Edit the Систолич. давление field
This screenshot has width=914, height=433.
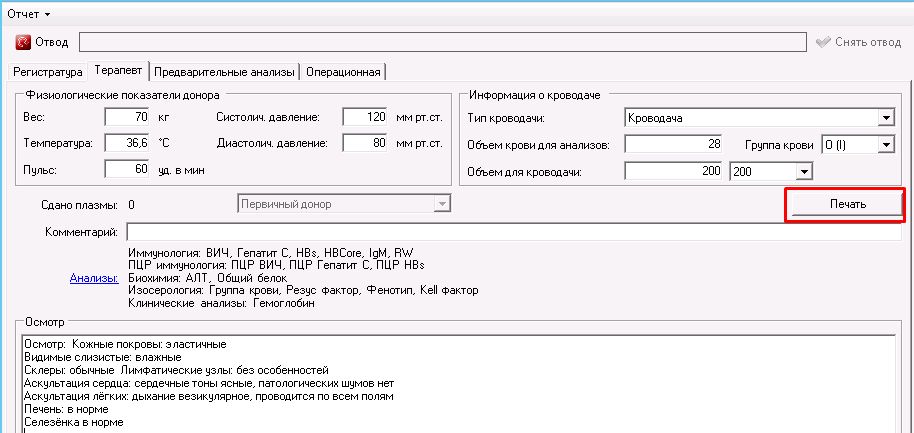click(365, 117)
